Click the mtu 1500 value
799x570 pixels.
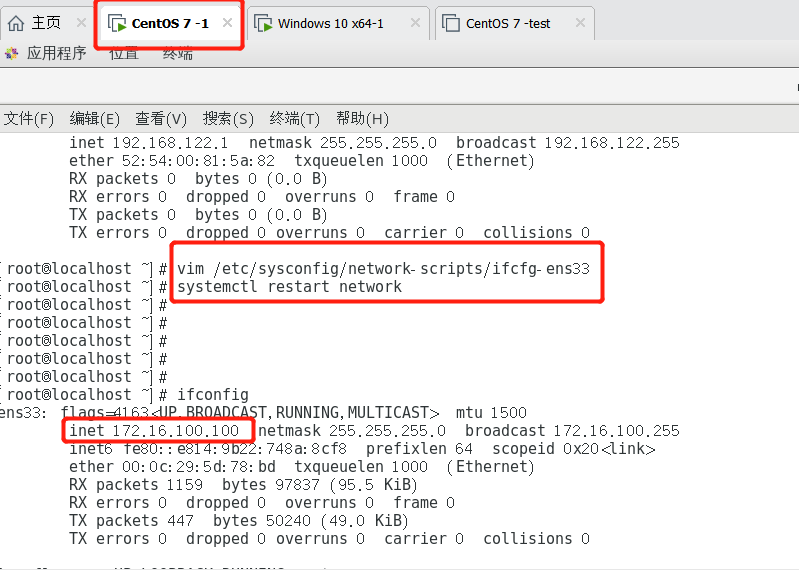coord(491,413)
